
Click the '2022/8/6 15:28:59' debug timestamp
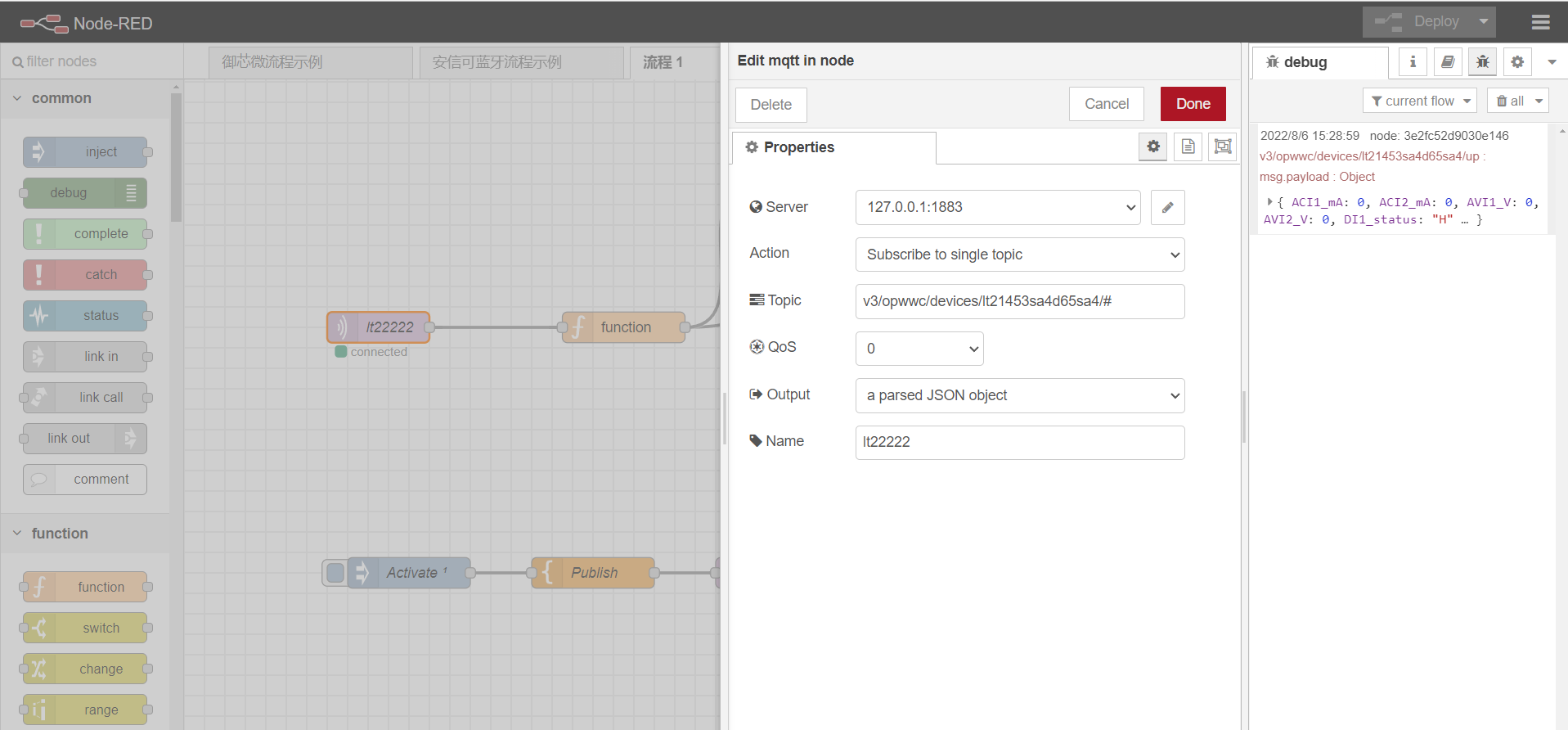[x=1310, y=136]
